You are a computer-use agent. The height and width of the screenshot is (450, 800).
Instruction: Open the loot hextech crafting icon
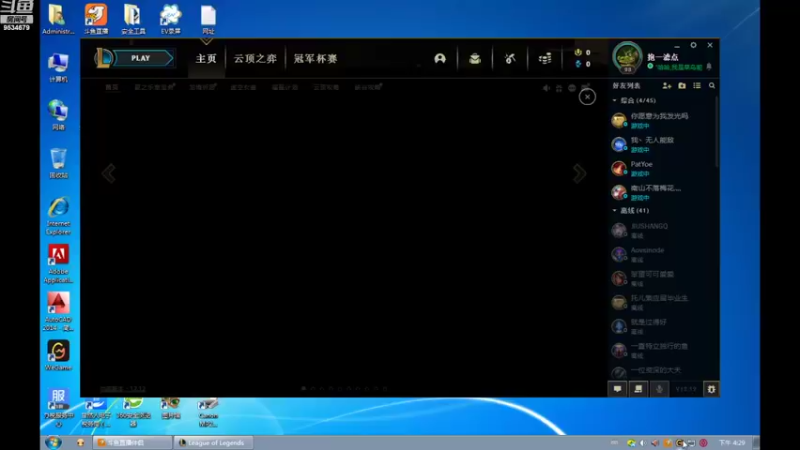pyautogui.click(x=510, y=59)
